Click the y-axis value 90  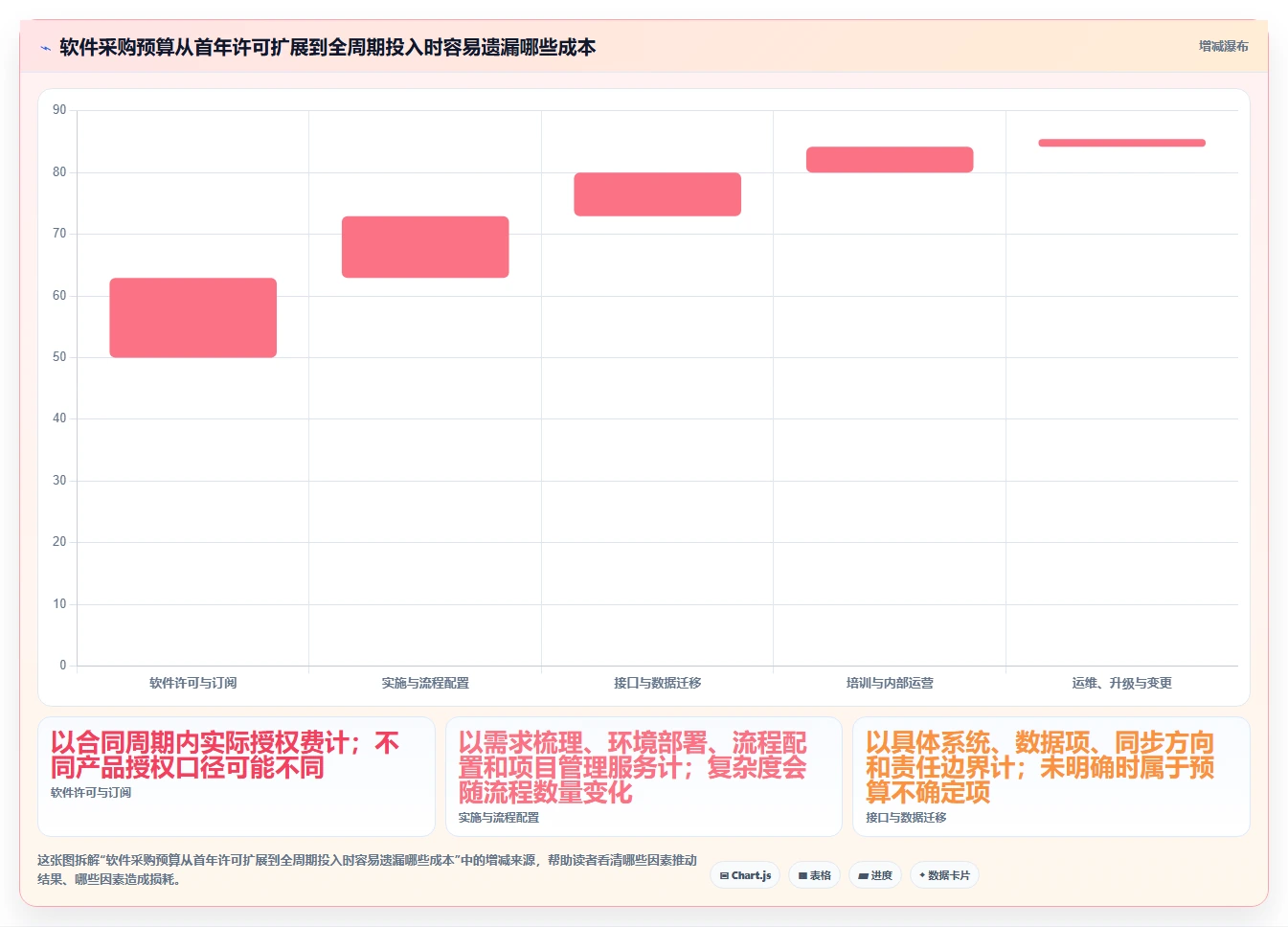pos(59,110)
